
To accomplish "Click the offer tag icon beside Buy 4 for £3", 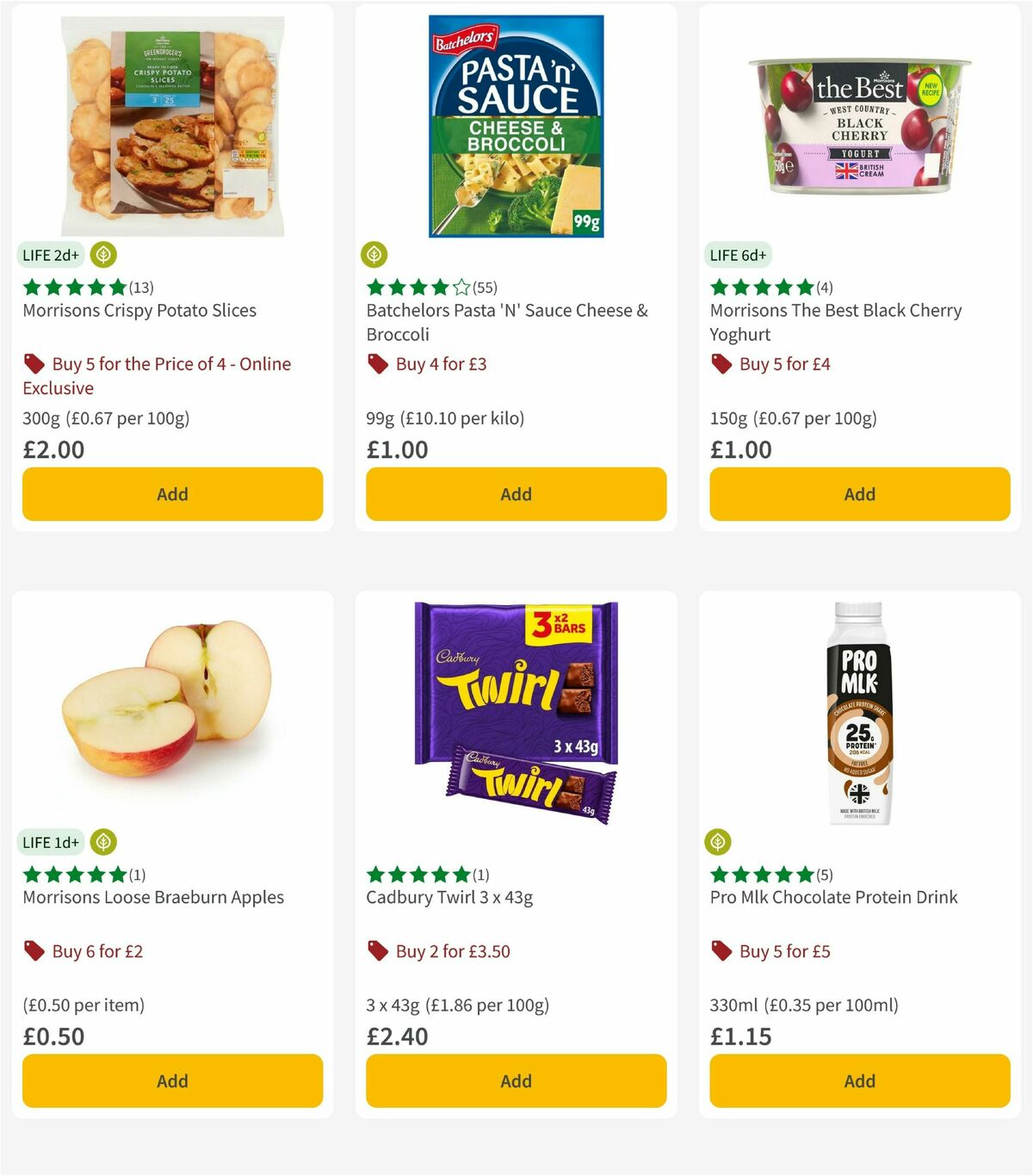I will point(376,363).
